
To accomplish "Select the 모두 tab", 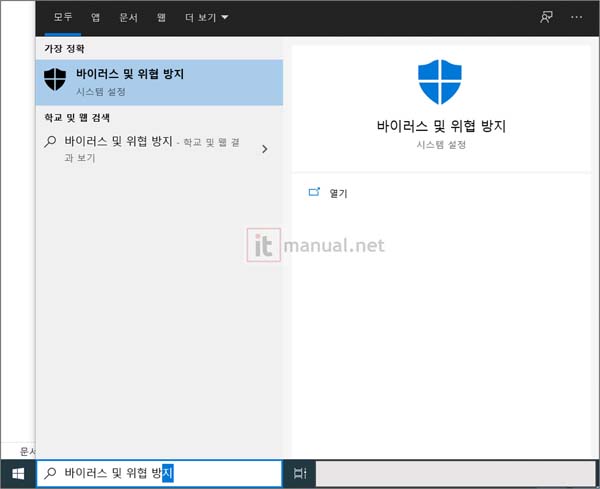I will coord(63,17).
